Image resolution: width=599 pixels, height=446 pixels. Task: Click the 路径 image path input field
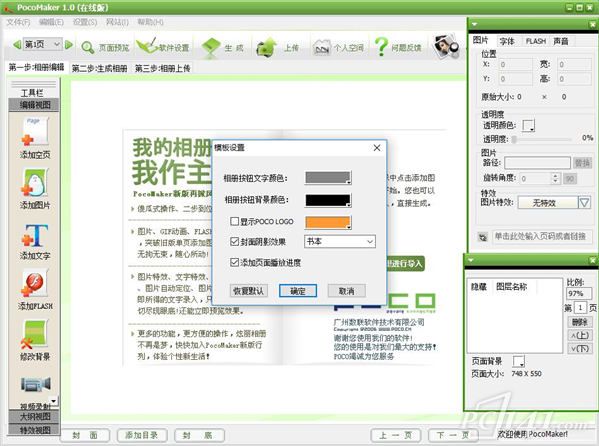(537, 163)
